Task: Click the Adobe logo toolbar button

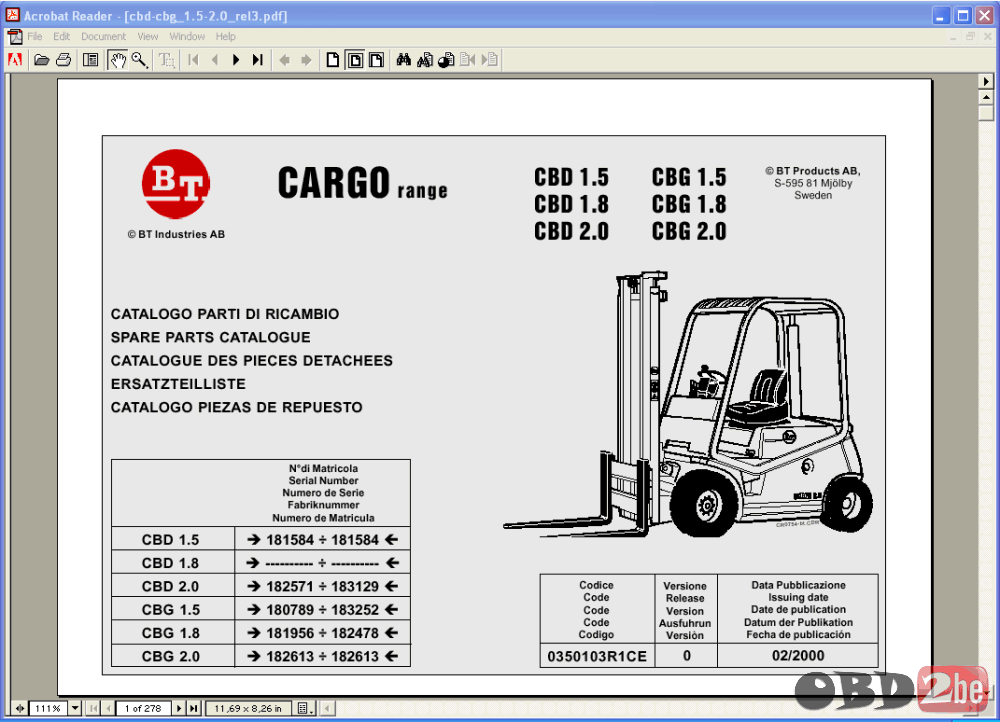Action: pos(15,60)
